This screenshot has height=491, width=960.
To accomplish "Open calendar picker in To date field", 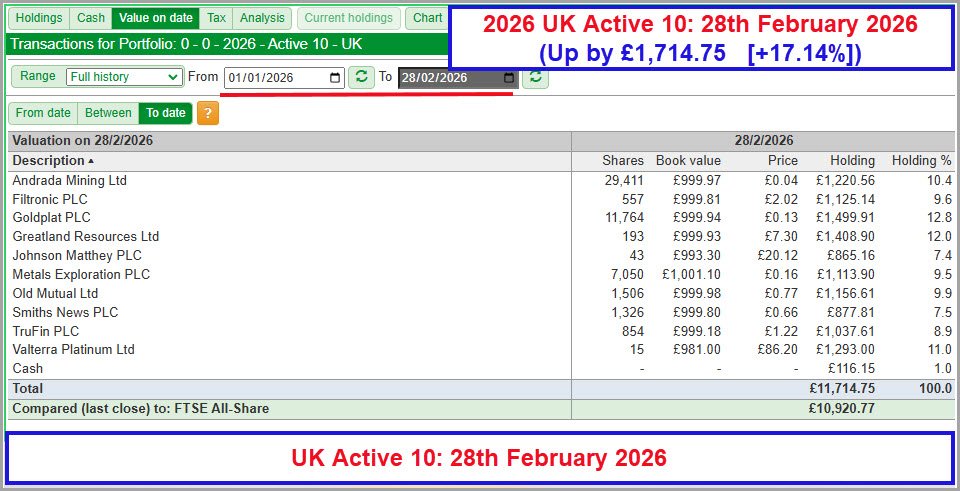I will click(x=509, y=78).
